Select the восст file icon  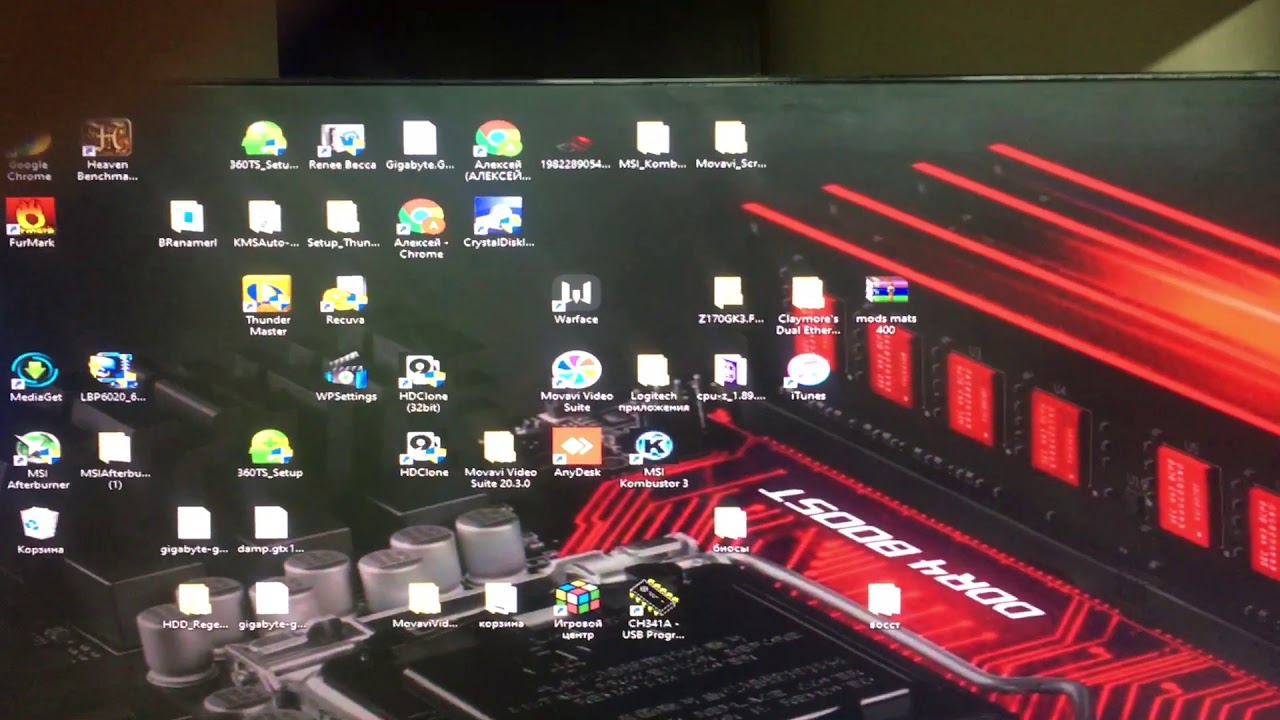pos(884,607)
